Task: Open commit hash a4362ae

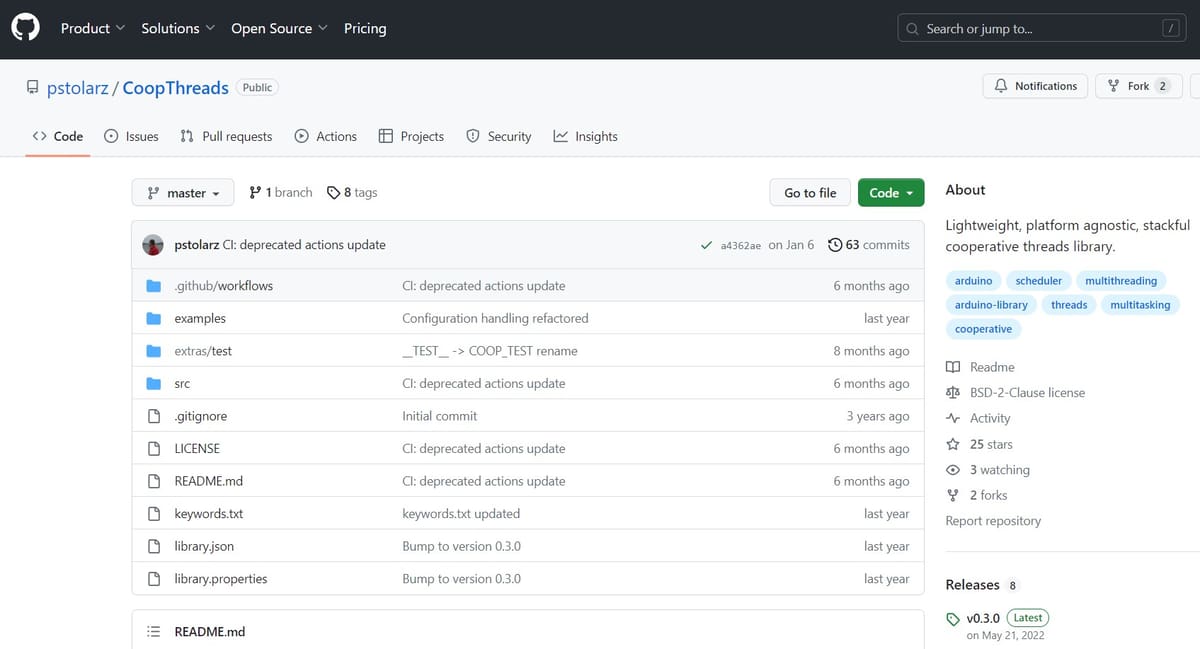Action: (741, 246)
